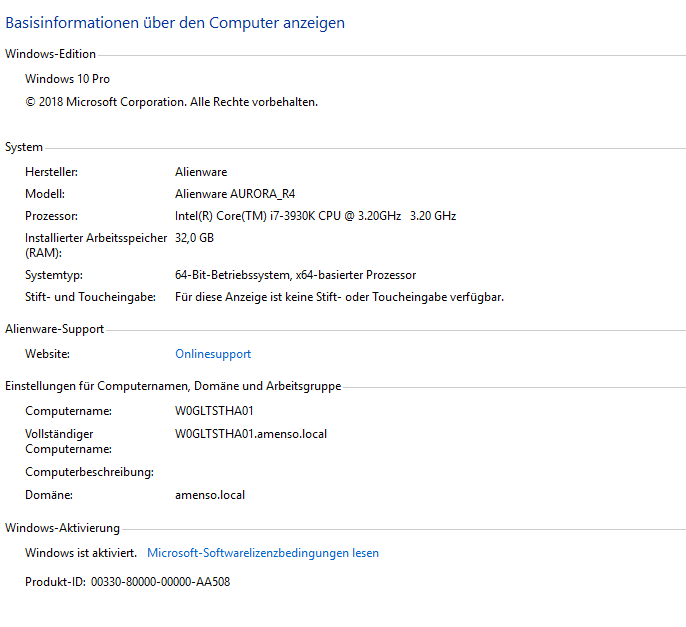Click the Stift- und Toucheingabe: label
Screen dimensions: 686x627
coord(90,297)
